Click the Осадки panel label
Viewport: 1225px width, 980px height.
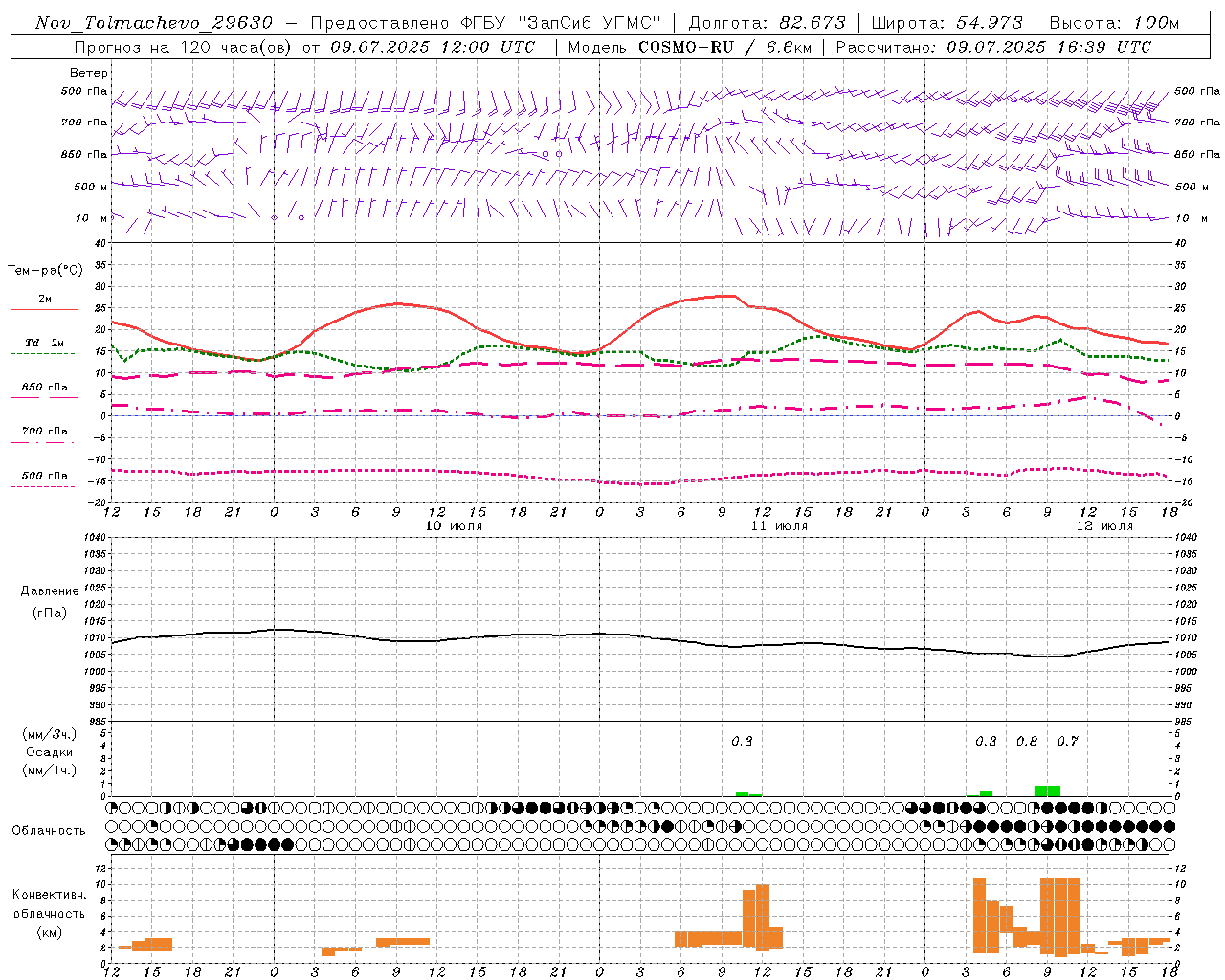[50, 752]
